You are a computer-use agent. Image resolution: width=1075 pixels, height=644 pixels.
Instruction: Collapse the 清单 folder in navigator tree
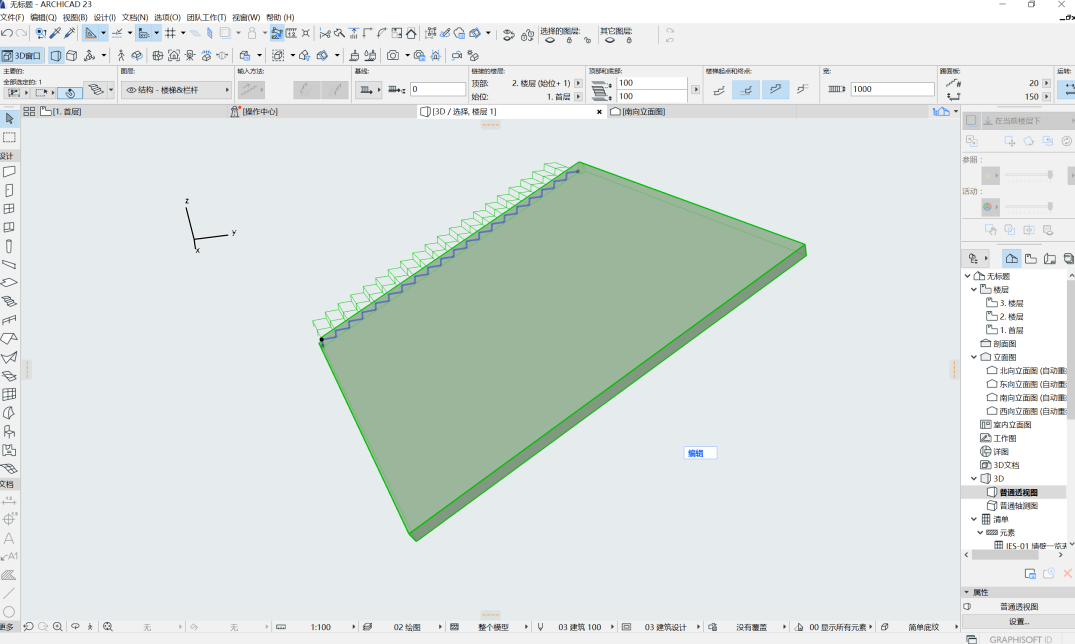pyautogui.click(x=974, y=519)
